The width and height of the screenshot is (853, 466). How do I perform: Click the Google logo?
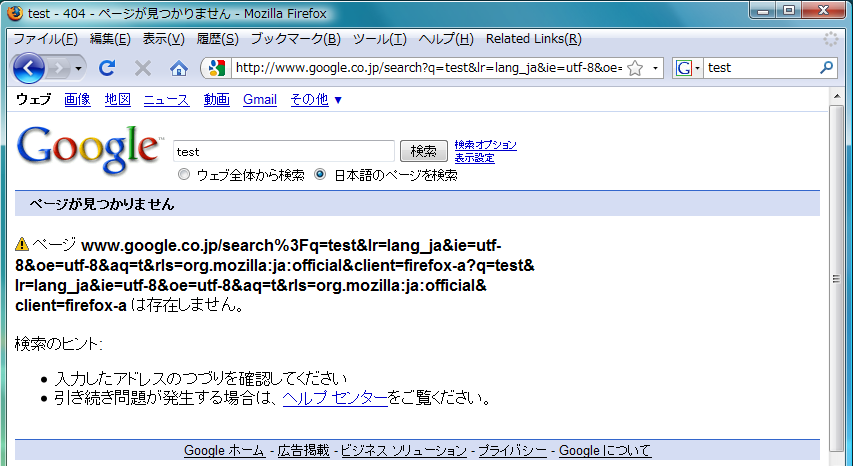click(89, 150)
